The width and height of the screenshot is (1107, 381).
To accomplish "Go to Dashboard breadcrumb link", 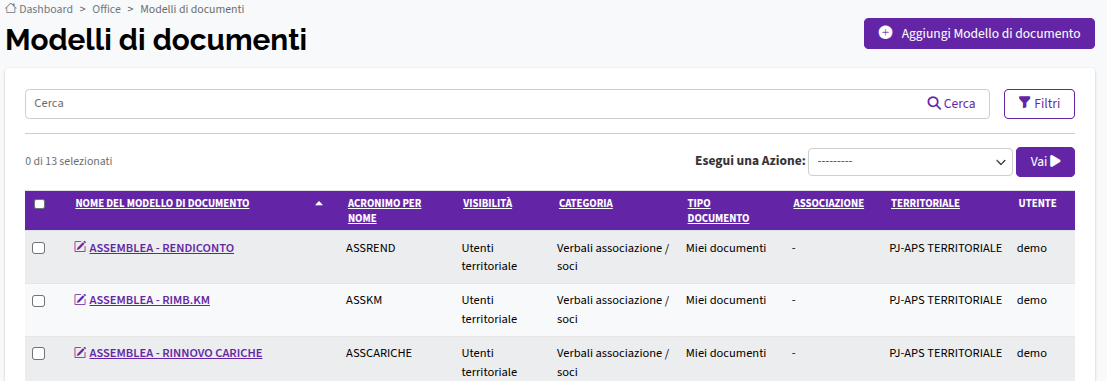I will (x=46, y=9).
